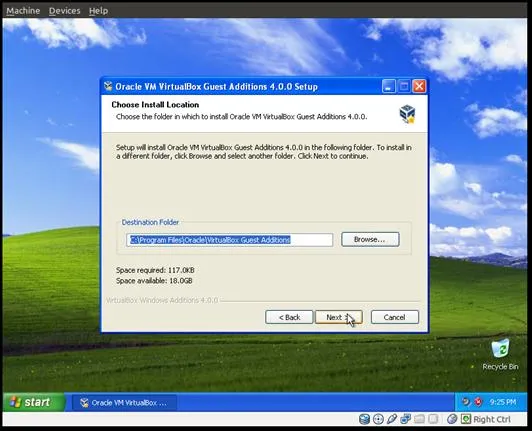This screenshot has height=431, width=532.
Task: Click the 'Choose Install Location' heading
Action: pos(155,105)
